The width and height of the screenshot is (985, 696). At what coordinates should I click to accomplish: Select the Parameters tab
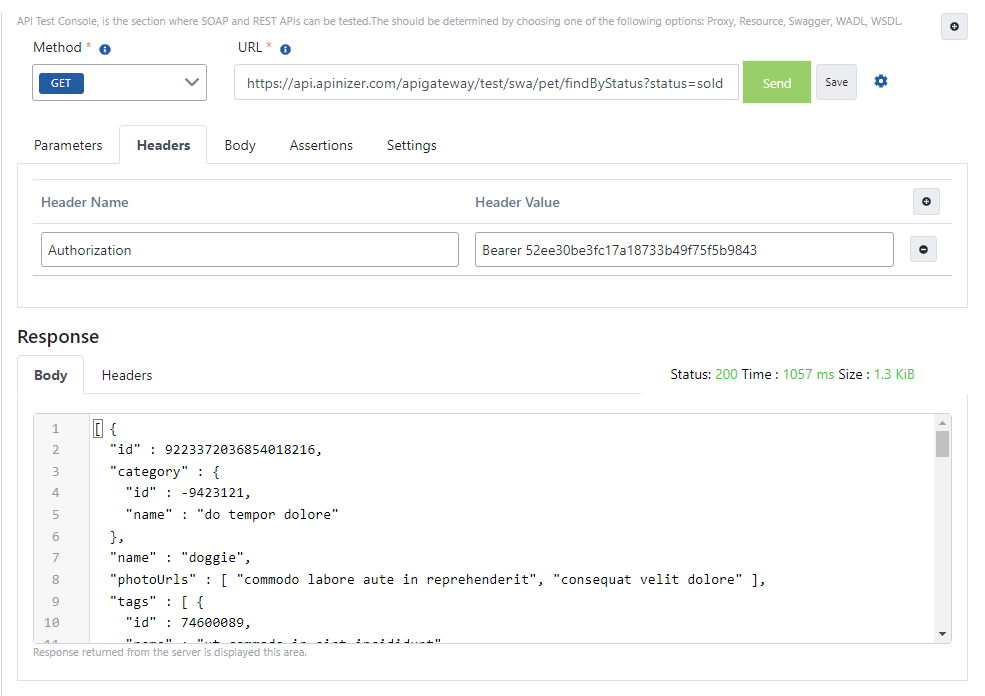pos(68,145)
